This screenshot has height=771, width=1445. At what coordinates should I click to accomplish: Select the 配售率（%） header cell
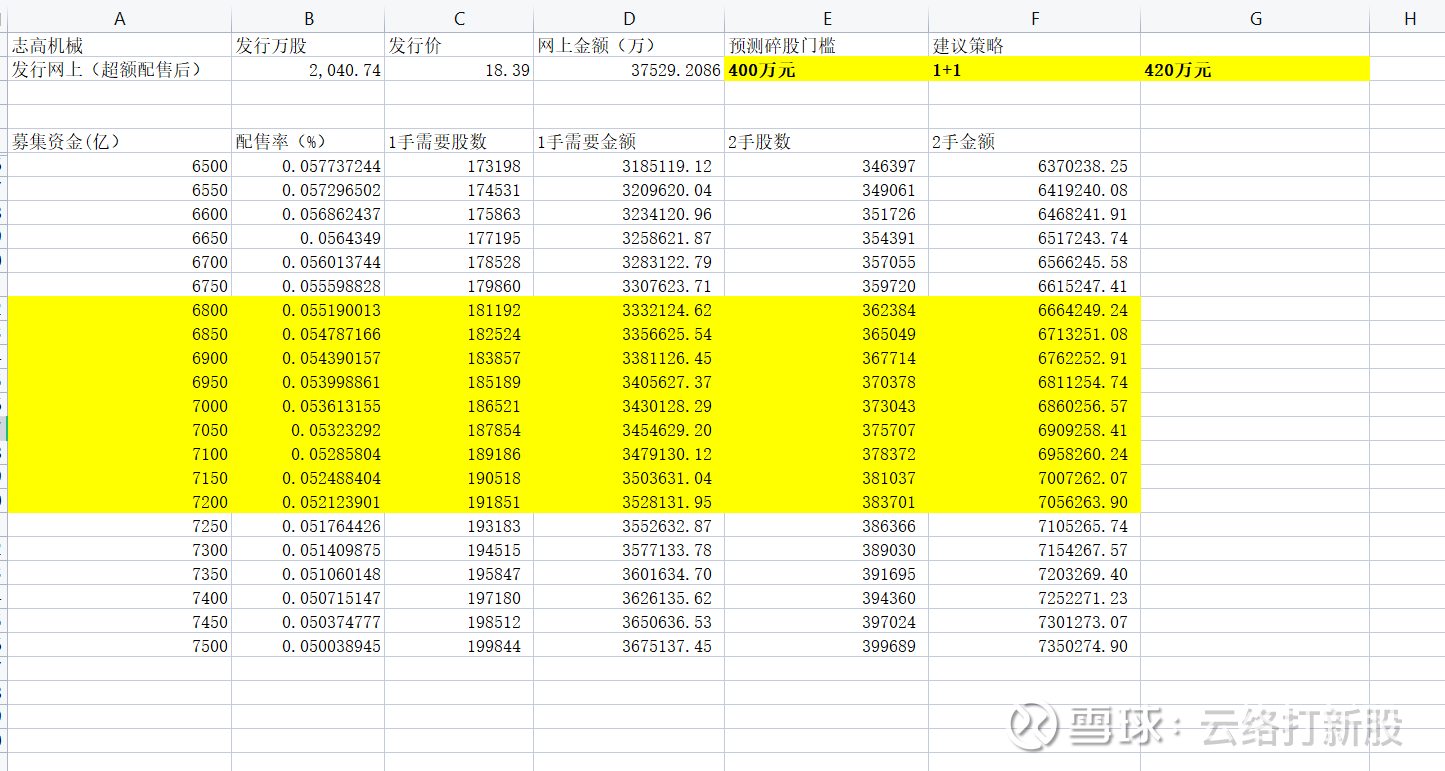(308, 141)
